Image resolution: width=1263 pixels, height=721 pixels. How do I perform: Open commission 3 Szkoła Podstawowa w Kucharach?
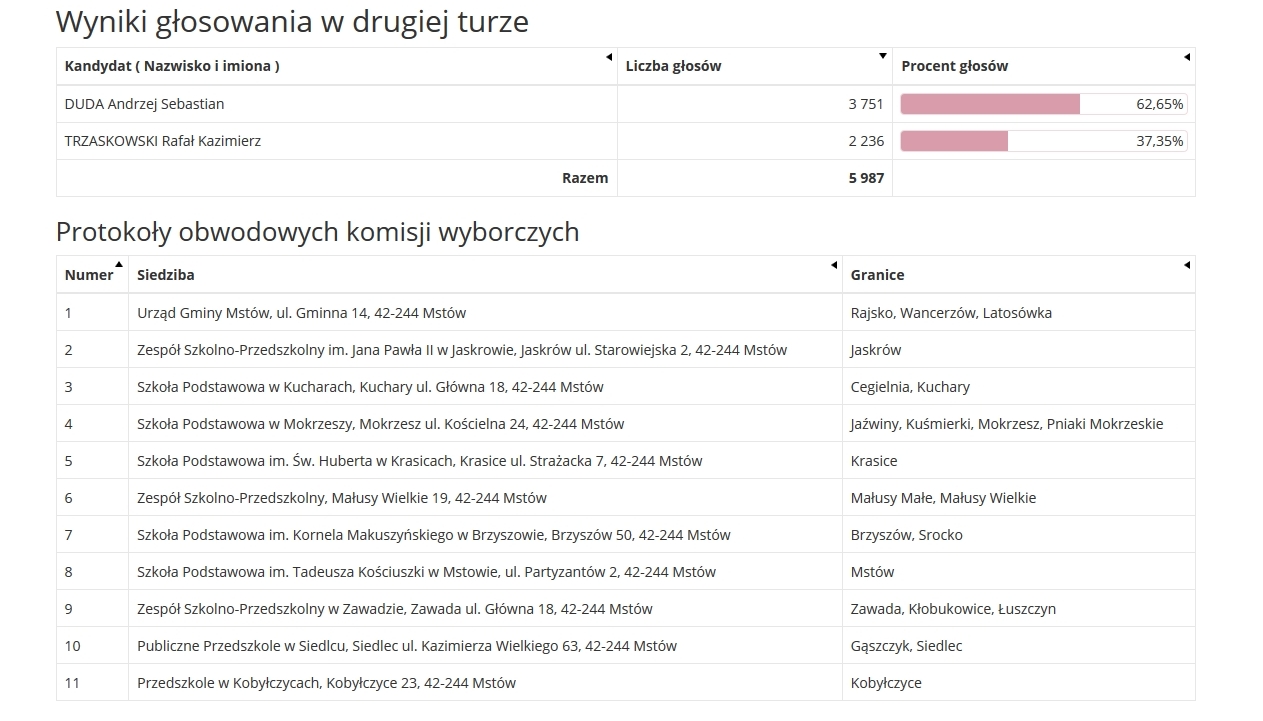click(370, 387)
